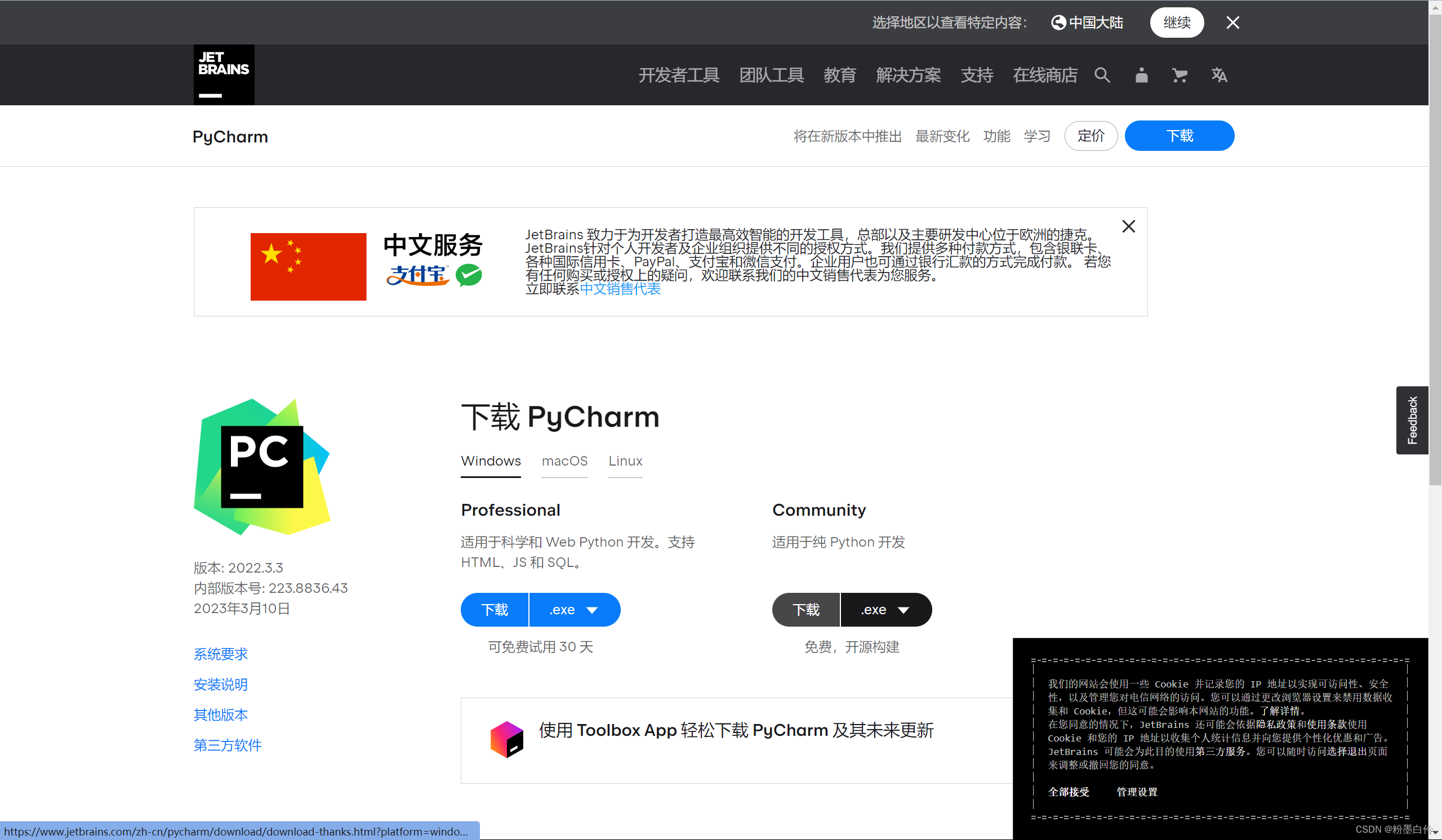Open the site search magnifier

point(1102,75)
